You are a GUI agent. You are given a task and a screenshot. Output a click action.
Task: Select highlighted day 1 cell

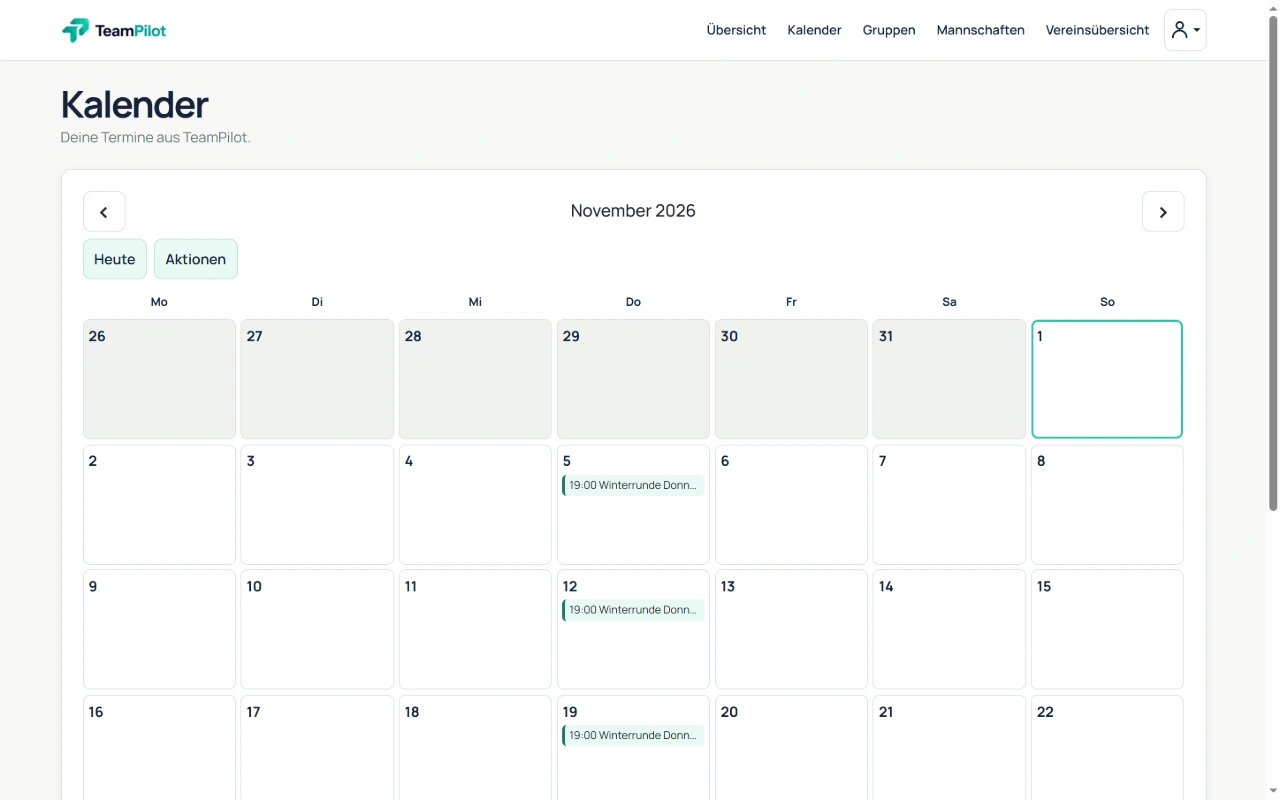pos(1107,379)
